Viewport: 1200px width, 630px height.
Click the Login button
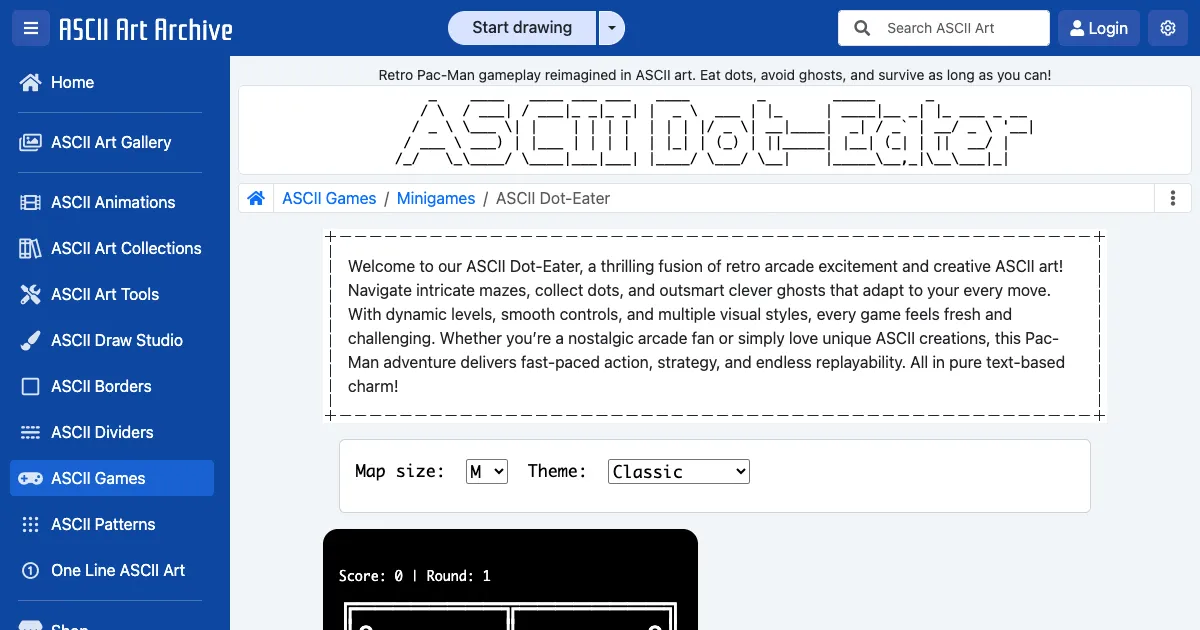coord(1098,28)
